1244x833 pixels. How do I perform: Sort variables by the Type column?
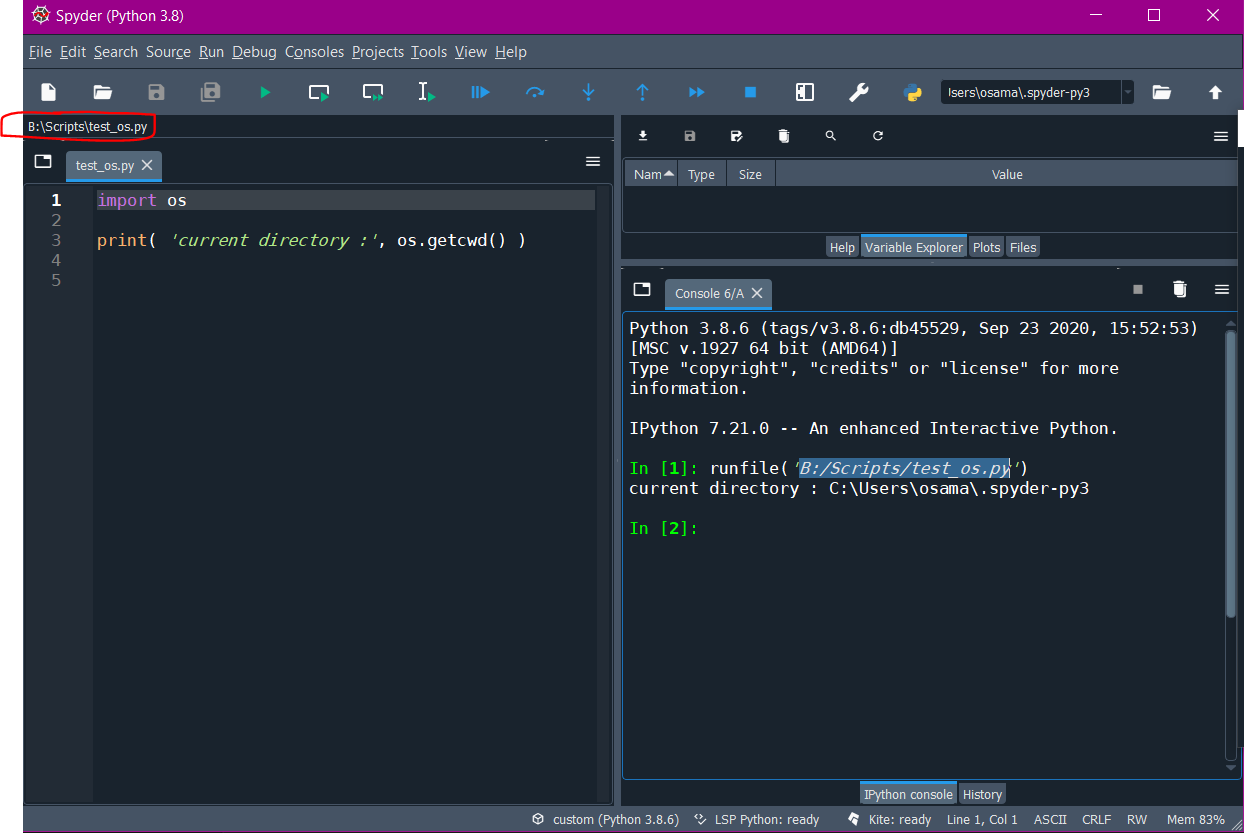click(x=702, y=174)
